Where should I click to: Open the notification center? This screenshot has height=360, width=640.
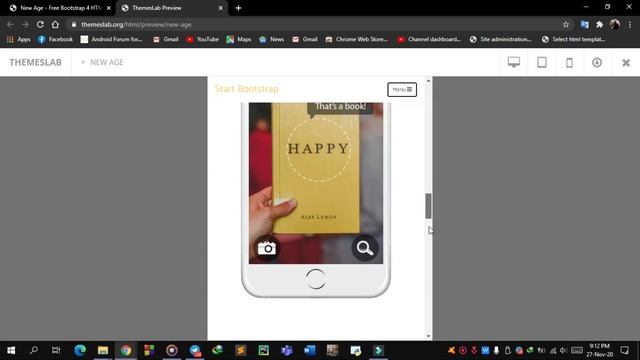click(624, 350)
